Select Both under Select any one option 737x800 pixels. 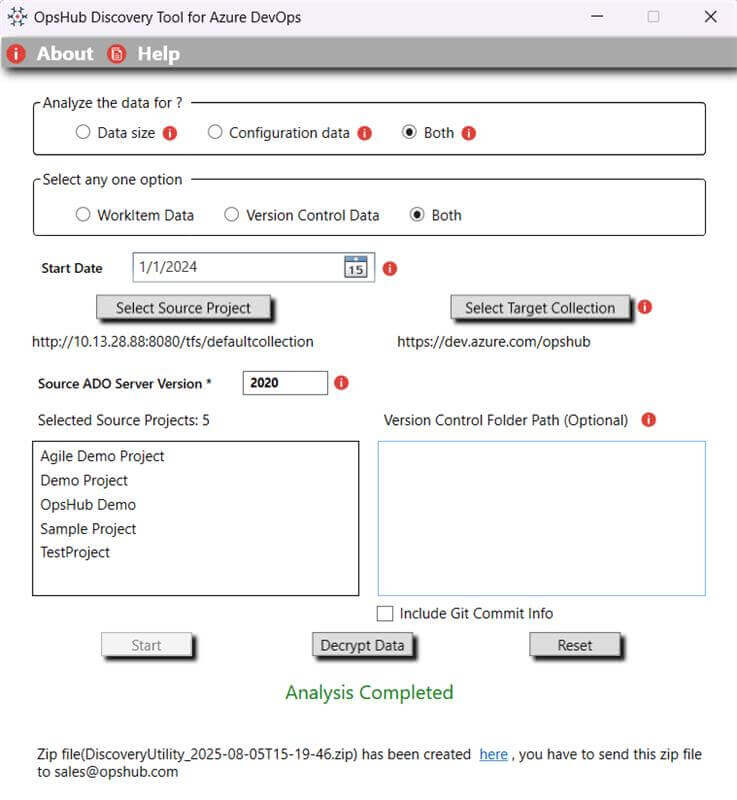[417, 214]
